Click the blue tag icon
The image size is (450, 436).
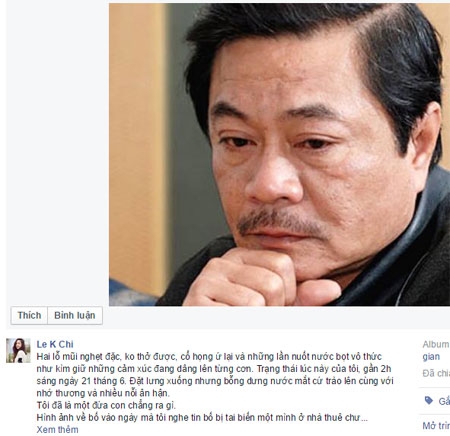coord(429,401)
